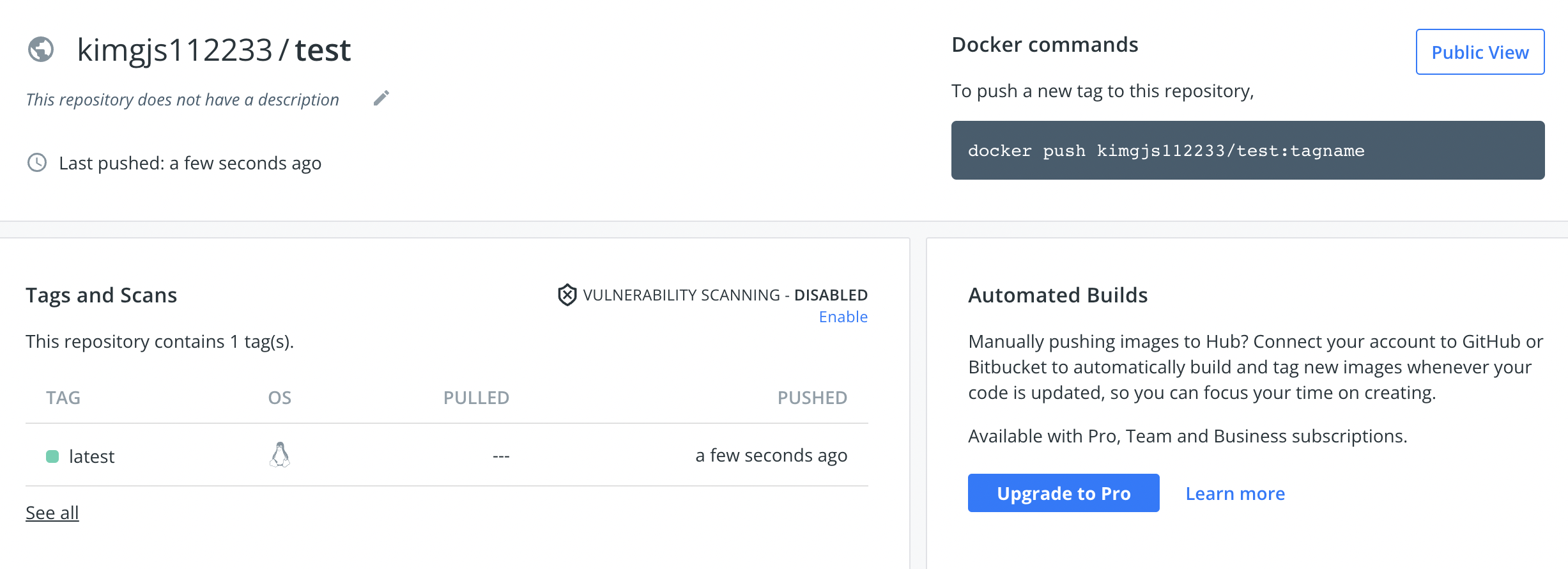Viewport: 1568px width, 569px height.
Task: Click the Linux penguin OS icon
Action: click(280, 455)
